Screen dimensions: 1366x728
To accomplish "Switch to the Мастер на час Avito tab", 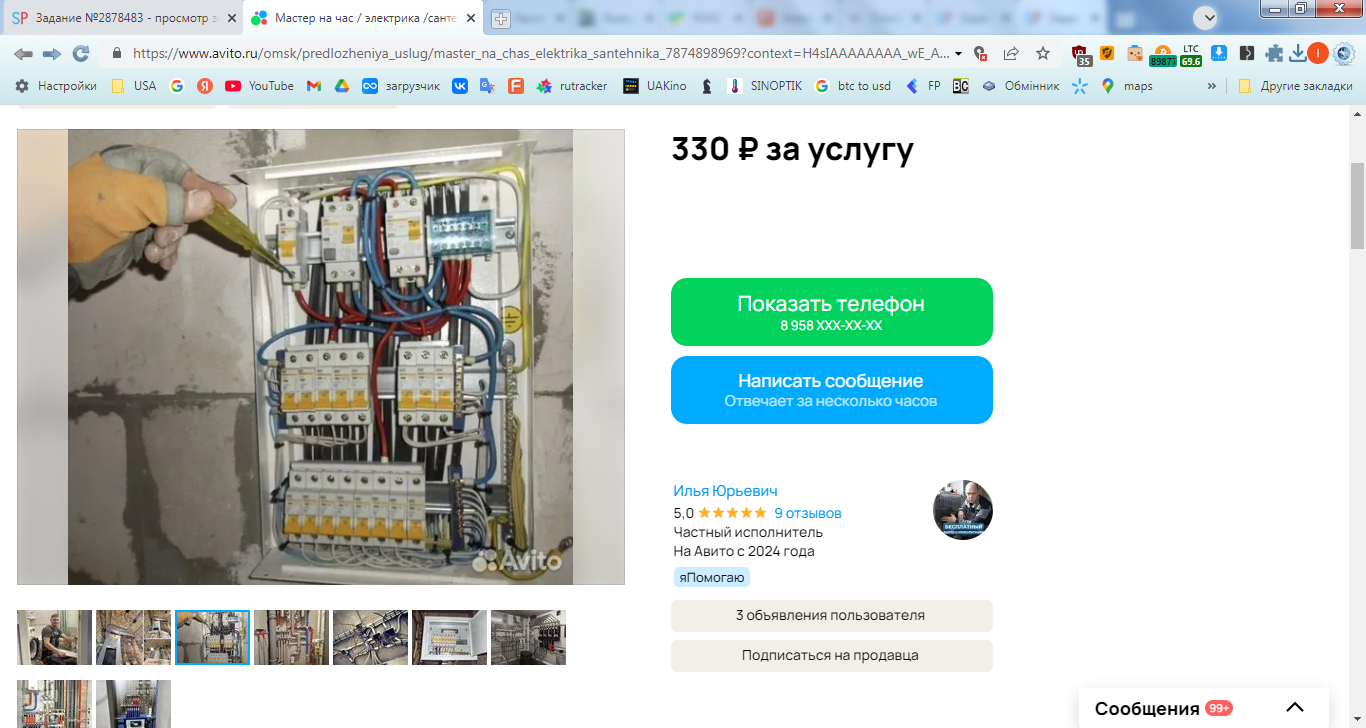I will pyautogui.click(x=361, y=18).
